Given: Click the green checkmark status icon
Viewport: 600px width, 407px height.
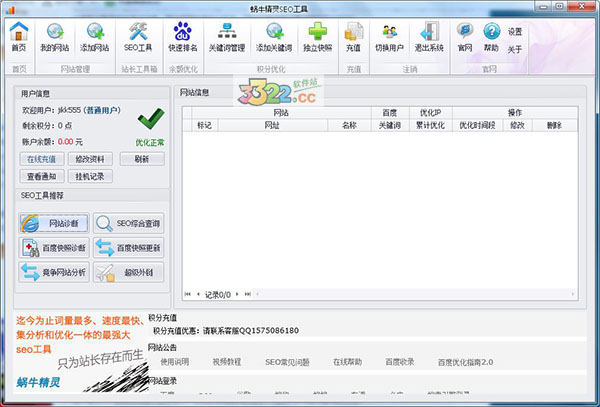Looking at the screenshot, I should point(151,119).
